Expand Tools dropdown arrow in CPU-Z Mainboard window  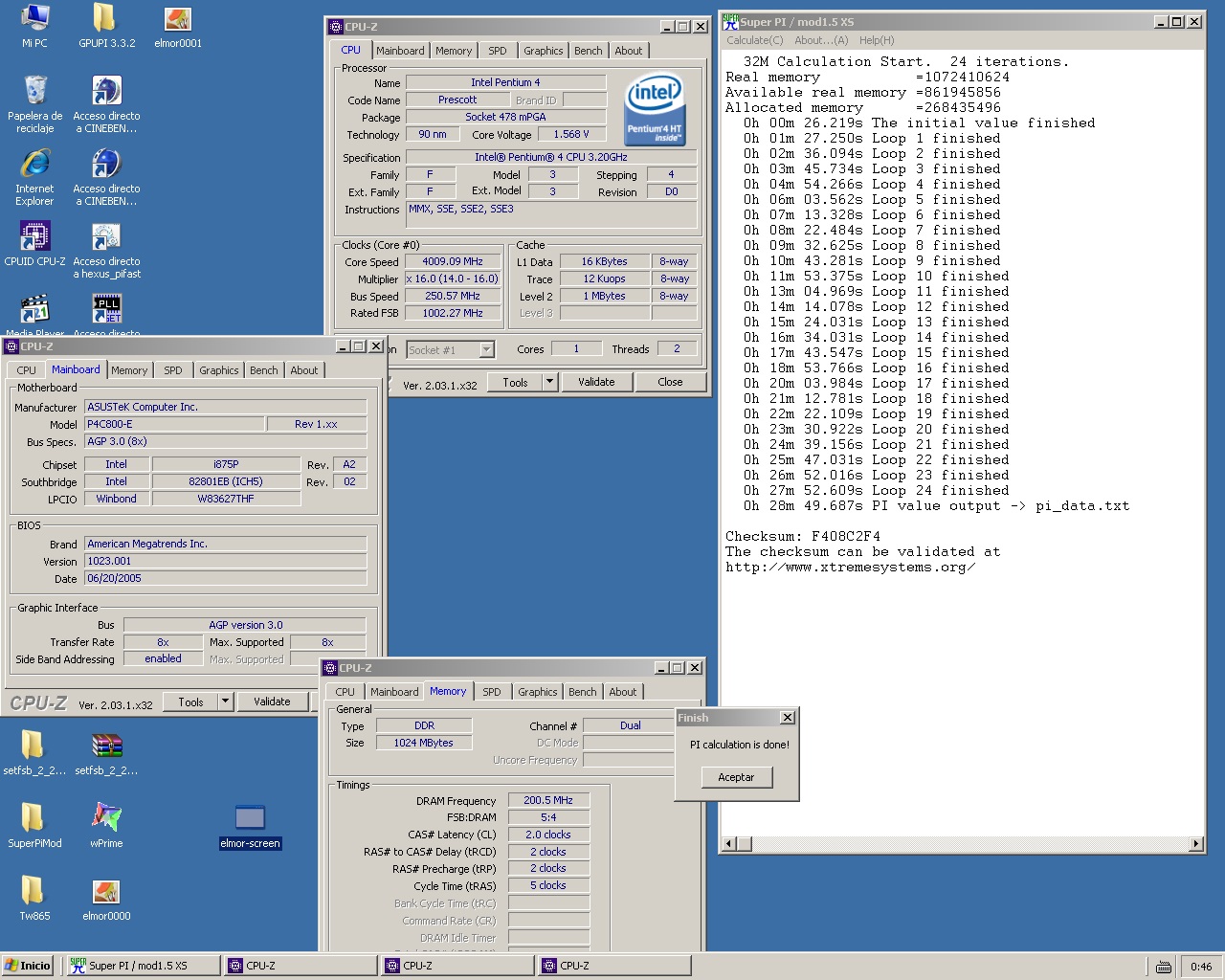(225, 702)
